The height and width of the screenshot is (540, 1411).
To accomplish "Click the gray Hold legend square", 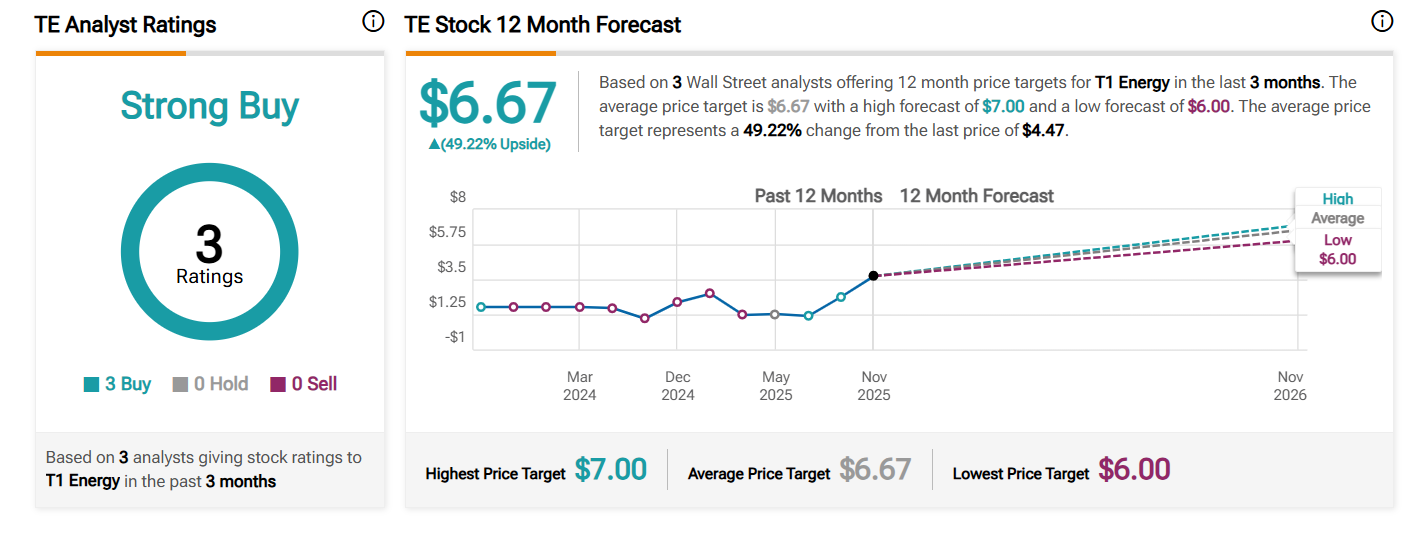I will click(180, 384).
